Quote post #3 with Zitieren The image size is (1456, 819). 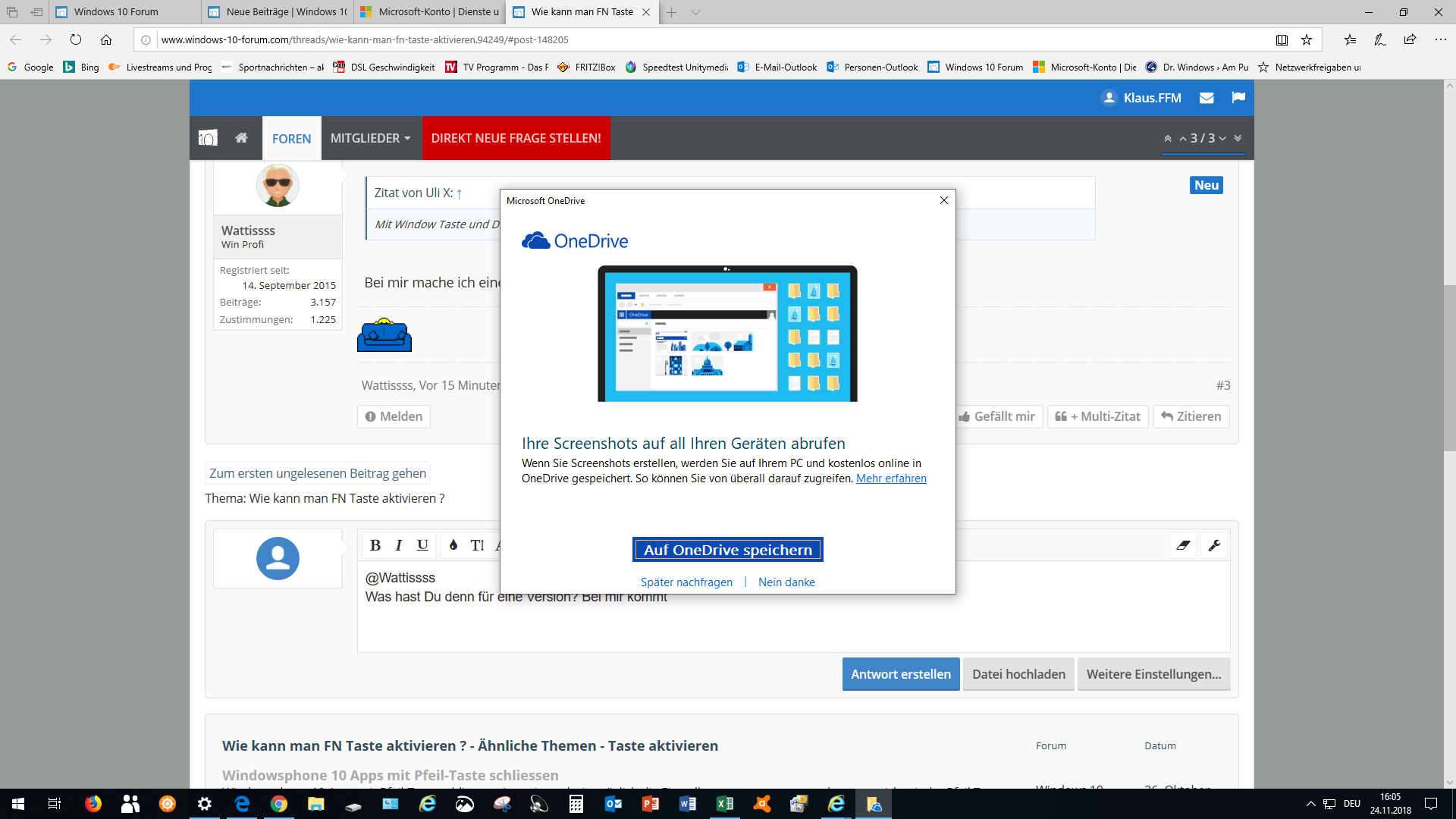coord(1191,416)
